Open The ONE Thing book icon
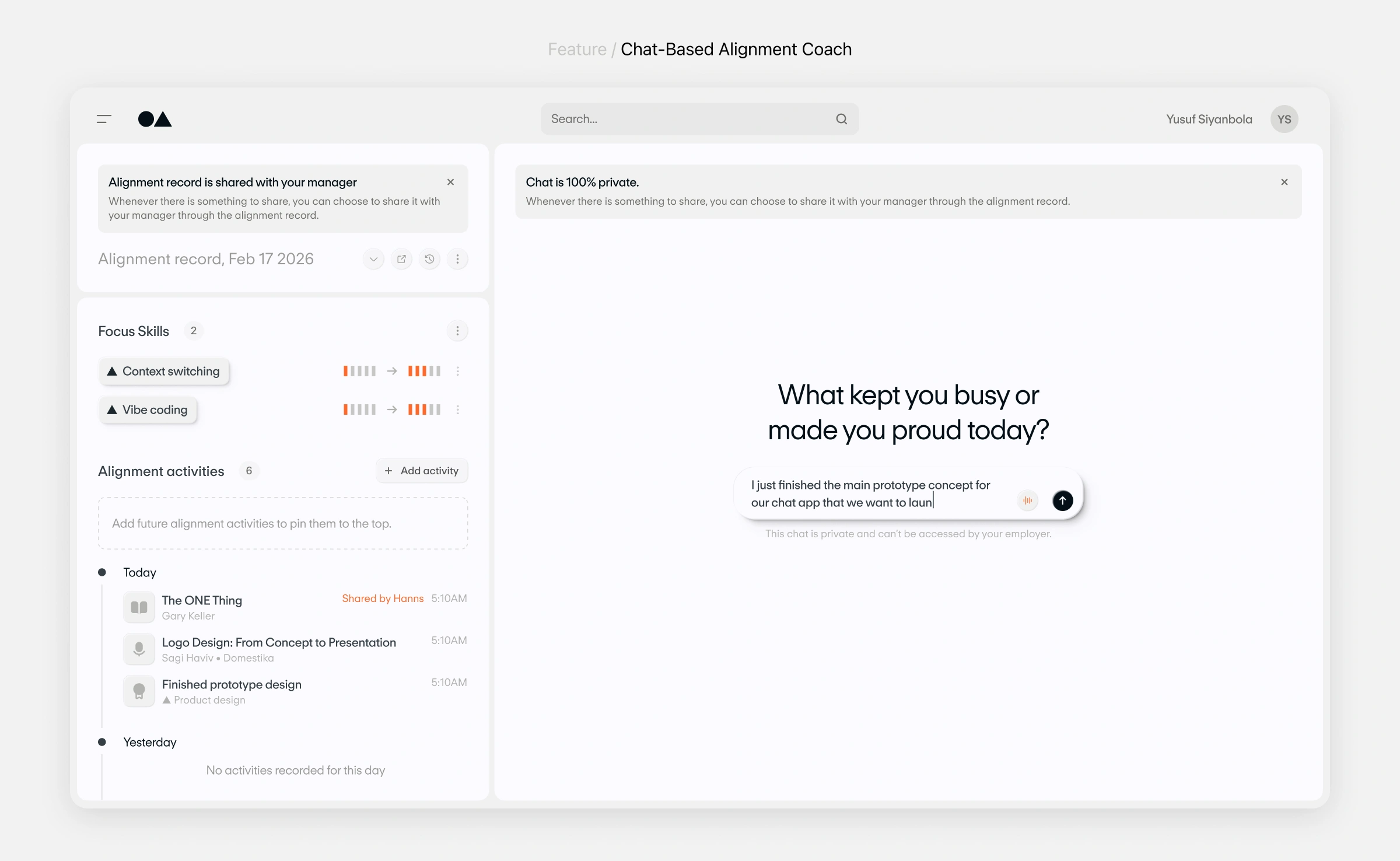 139,607
